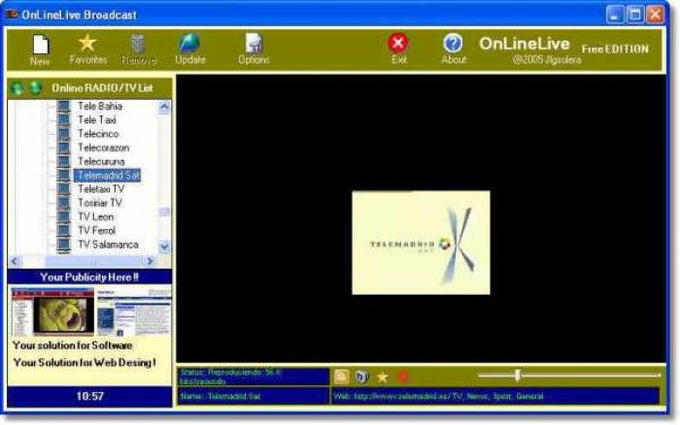Click the New toolbar icon
This screenshot has height=425, width=680.
(x=41, y=46)
